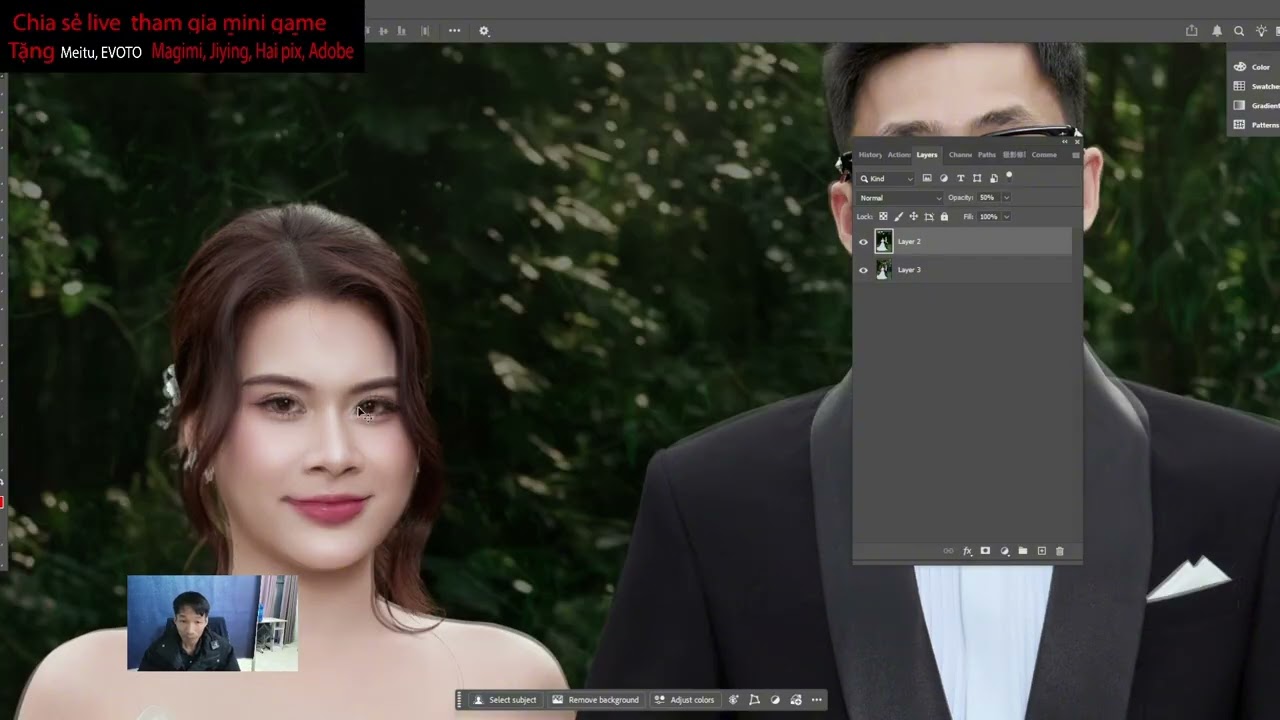Switch to the History tab

click(870, 155)
